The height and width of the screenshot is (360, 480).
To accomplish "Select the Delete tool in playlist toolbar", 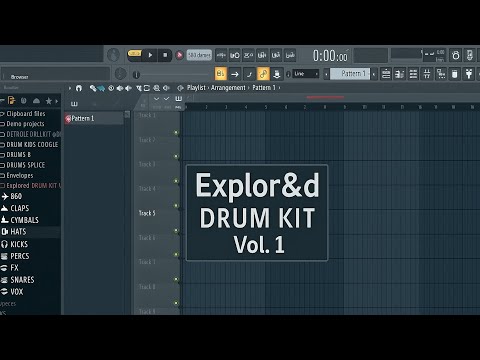I will click(111, 88).
